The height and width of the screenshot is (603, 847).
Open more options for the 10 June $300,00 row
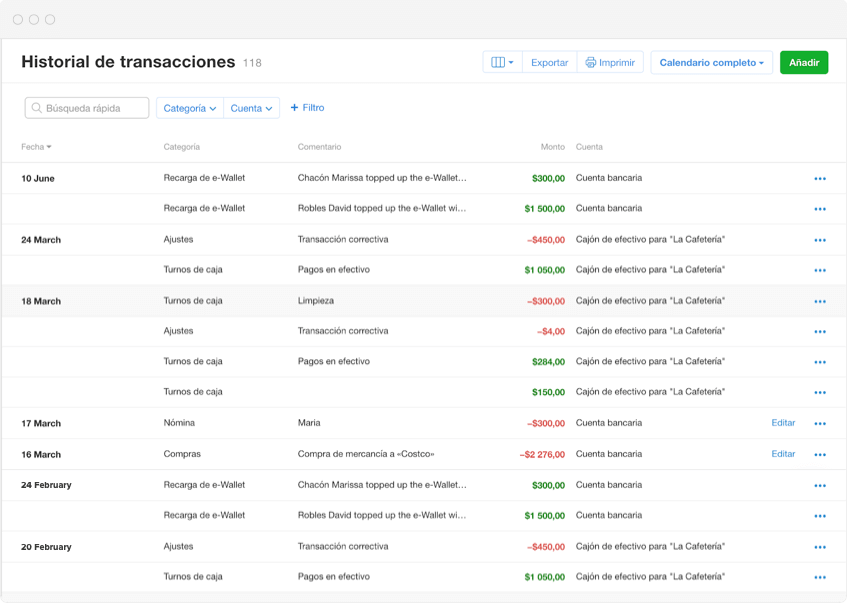[820, 178]
